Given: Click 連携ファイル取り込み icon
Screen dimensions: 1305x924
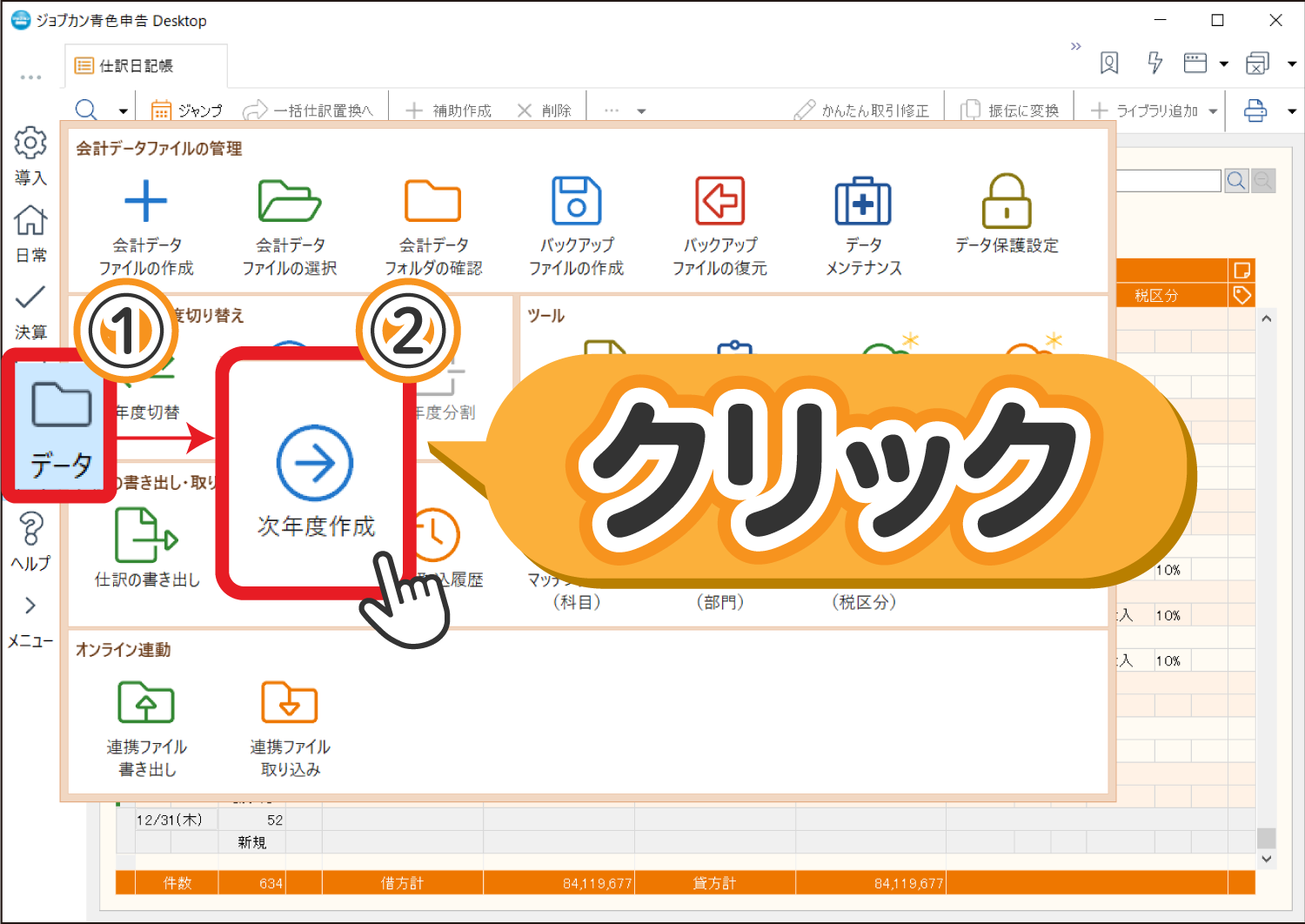Looking at the screenshot, I should coord(290,702).
